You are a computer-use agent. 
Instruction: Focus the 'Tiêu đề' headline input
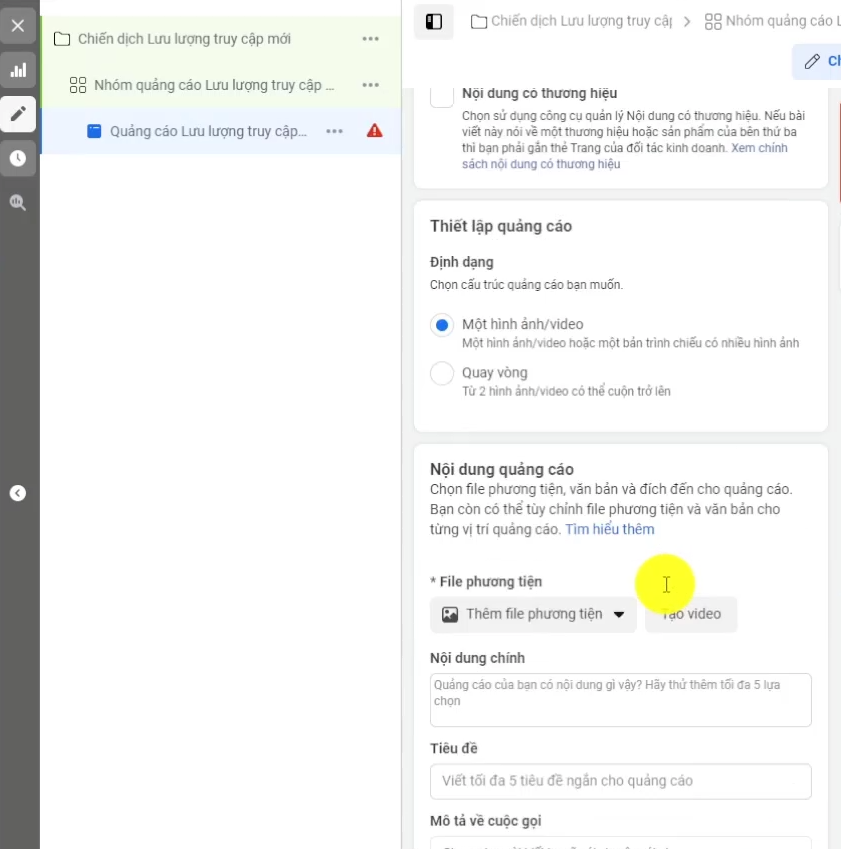pos(621,781)
